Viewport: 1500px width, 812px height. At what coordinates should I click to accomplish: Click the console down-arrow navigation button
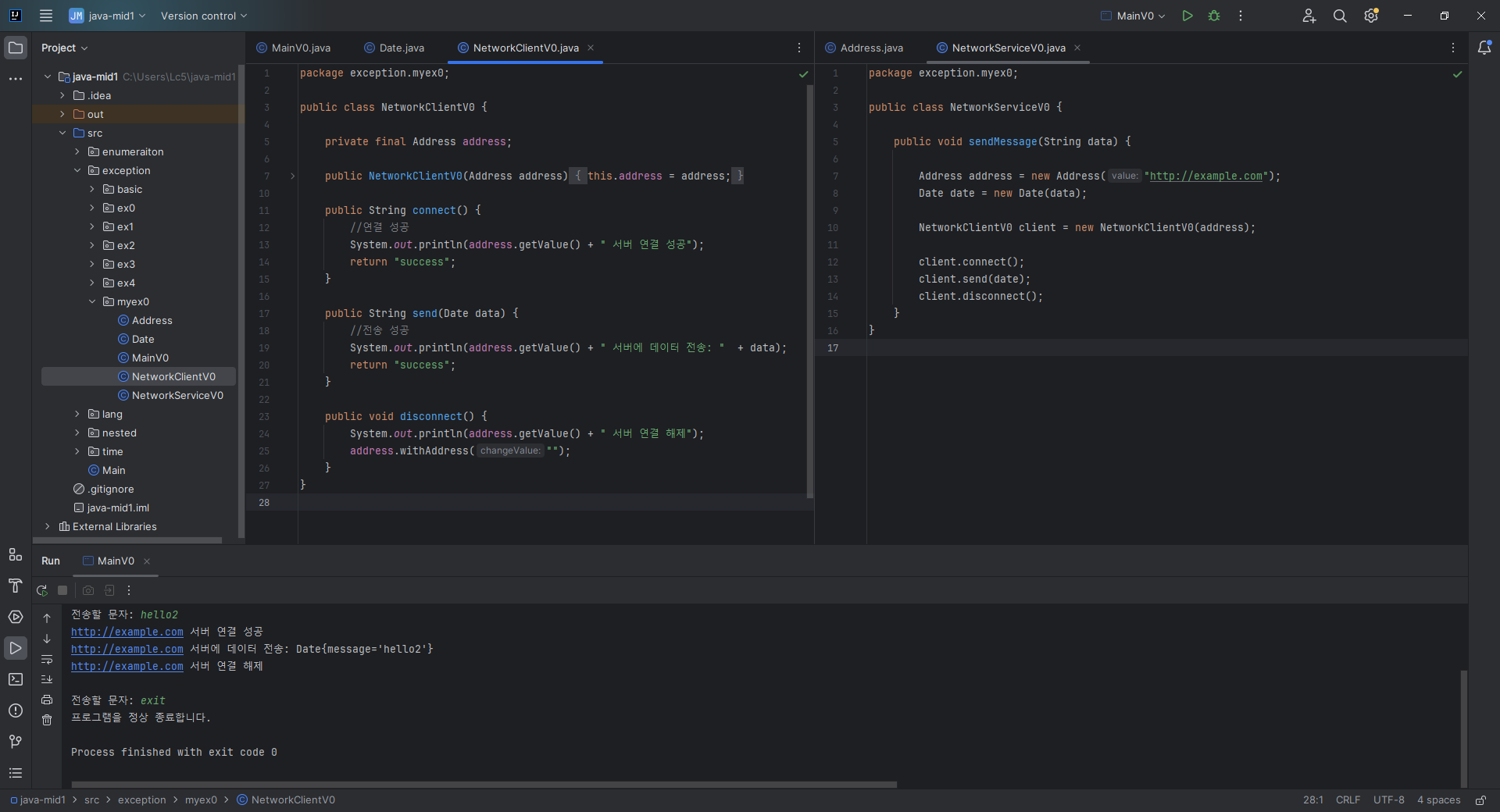[x=47, y=638]
